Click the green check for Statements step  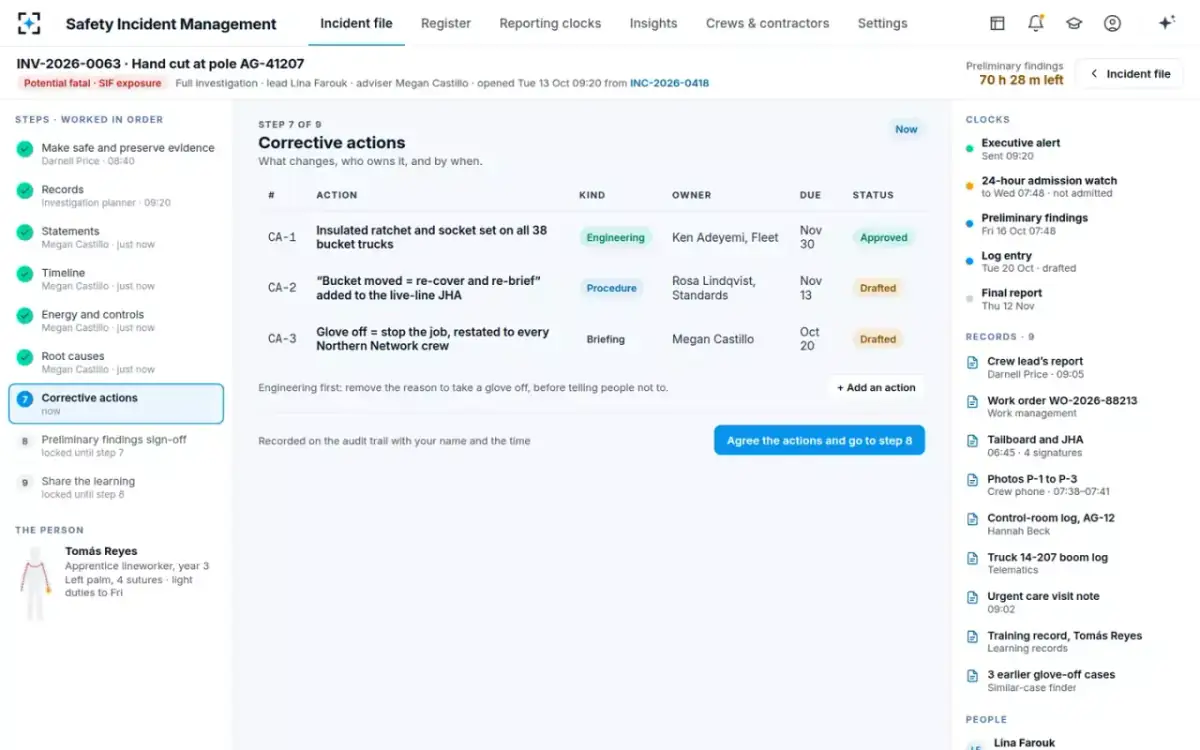pyautogui.click(x=25, y=232)
